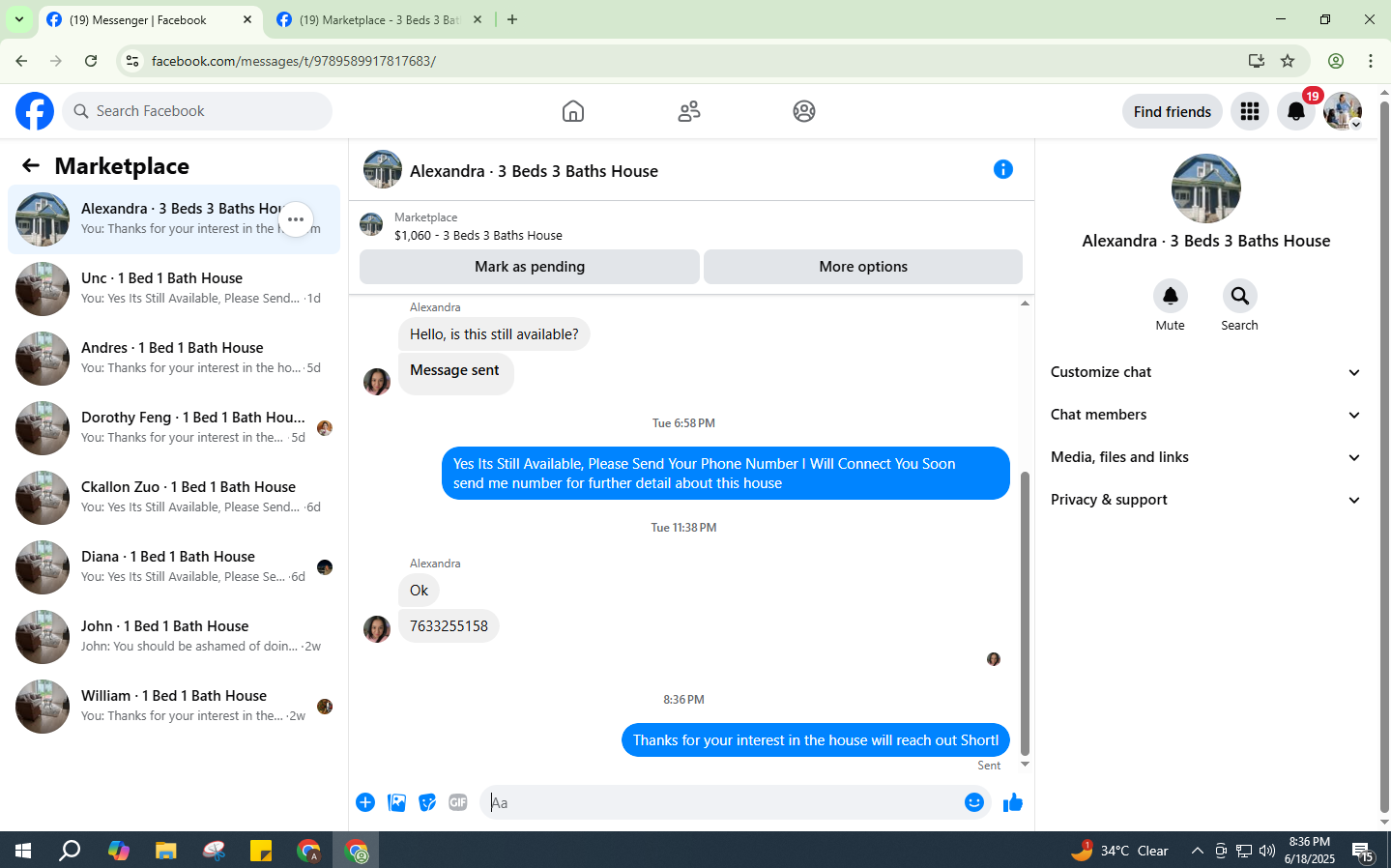Reload the page with the browser refresh icon

[91, 61]
